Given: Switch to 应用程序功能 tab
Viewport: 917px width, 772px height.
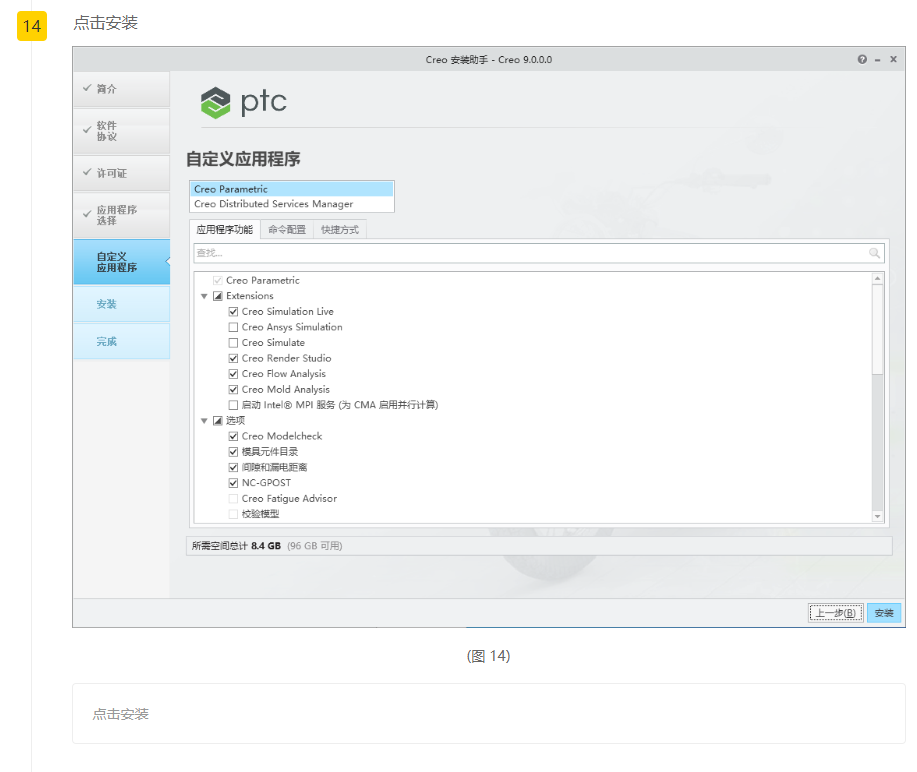Looking at the screenshot, I should coord(225,230).
